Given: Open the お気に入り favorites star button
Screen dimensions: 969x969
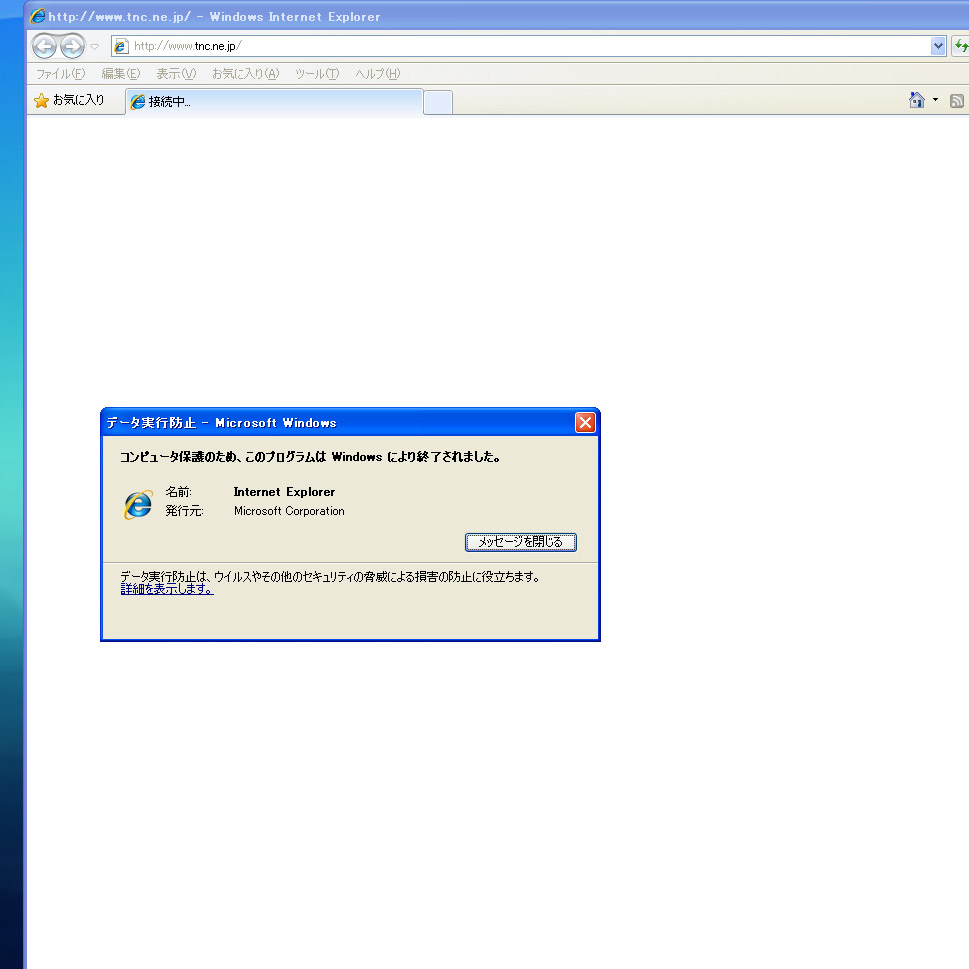Looking at the screenshot, I should (69, 100).
